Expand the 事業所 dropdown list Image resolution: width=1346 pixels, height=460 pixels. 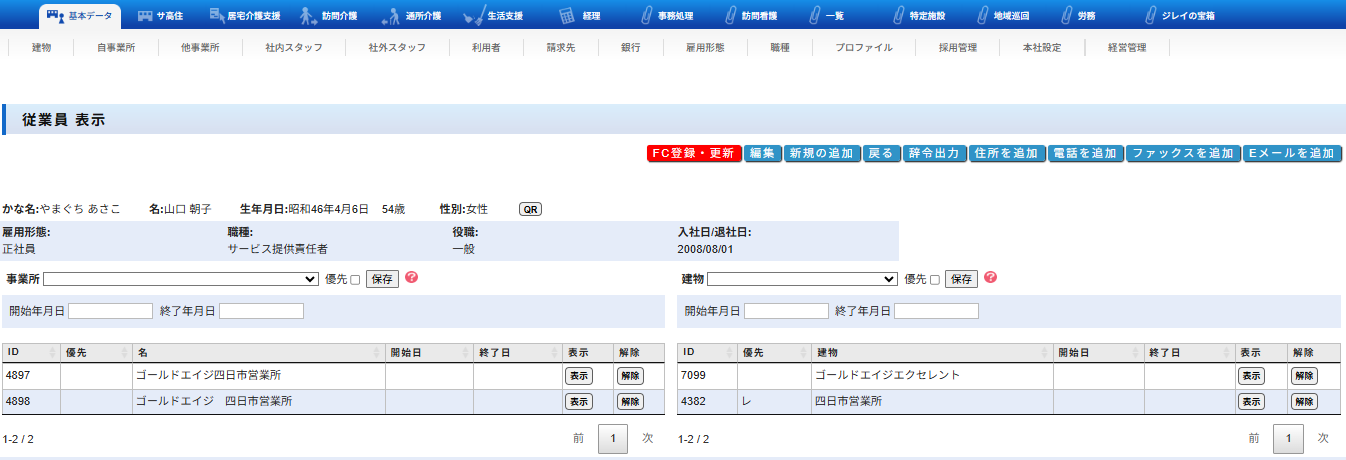click(x=180, y=279)
